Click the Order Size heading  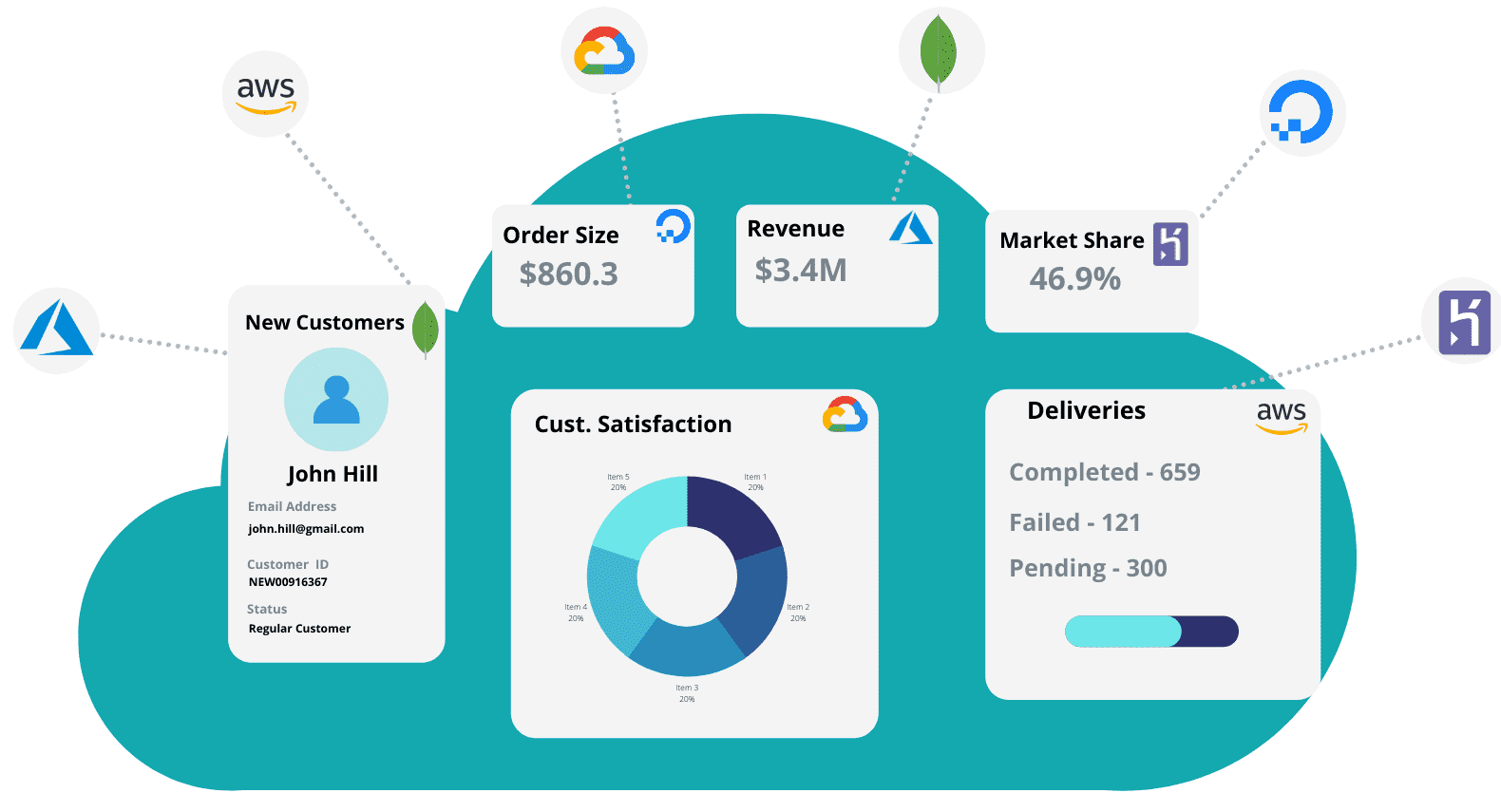(560, 236)
